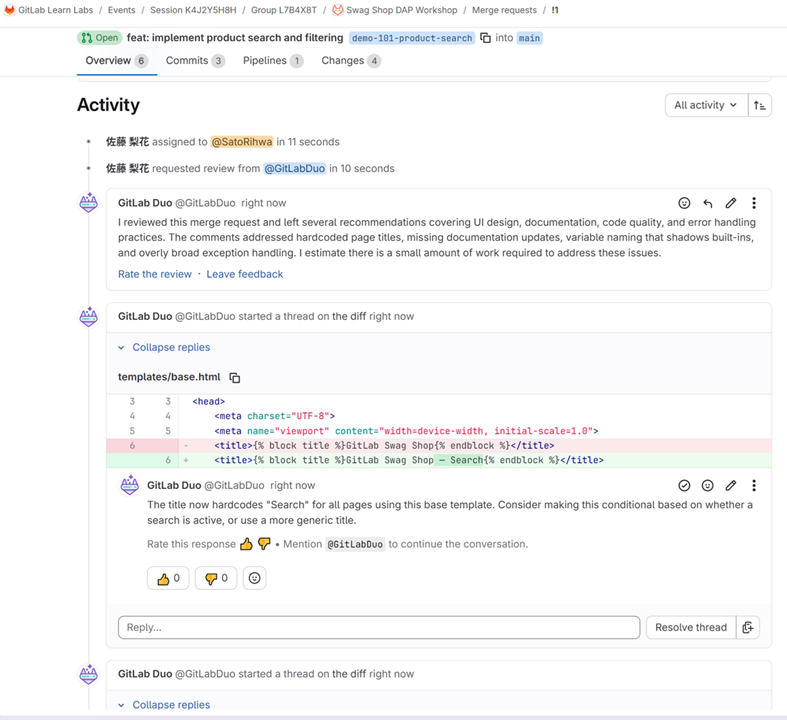The image size is (787, 720).
Task: Open the @SatoRihwa user mention
Action: click(x=242, y=142)
